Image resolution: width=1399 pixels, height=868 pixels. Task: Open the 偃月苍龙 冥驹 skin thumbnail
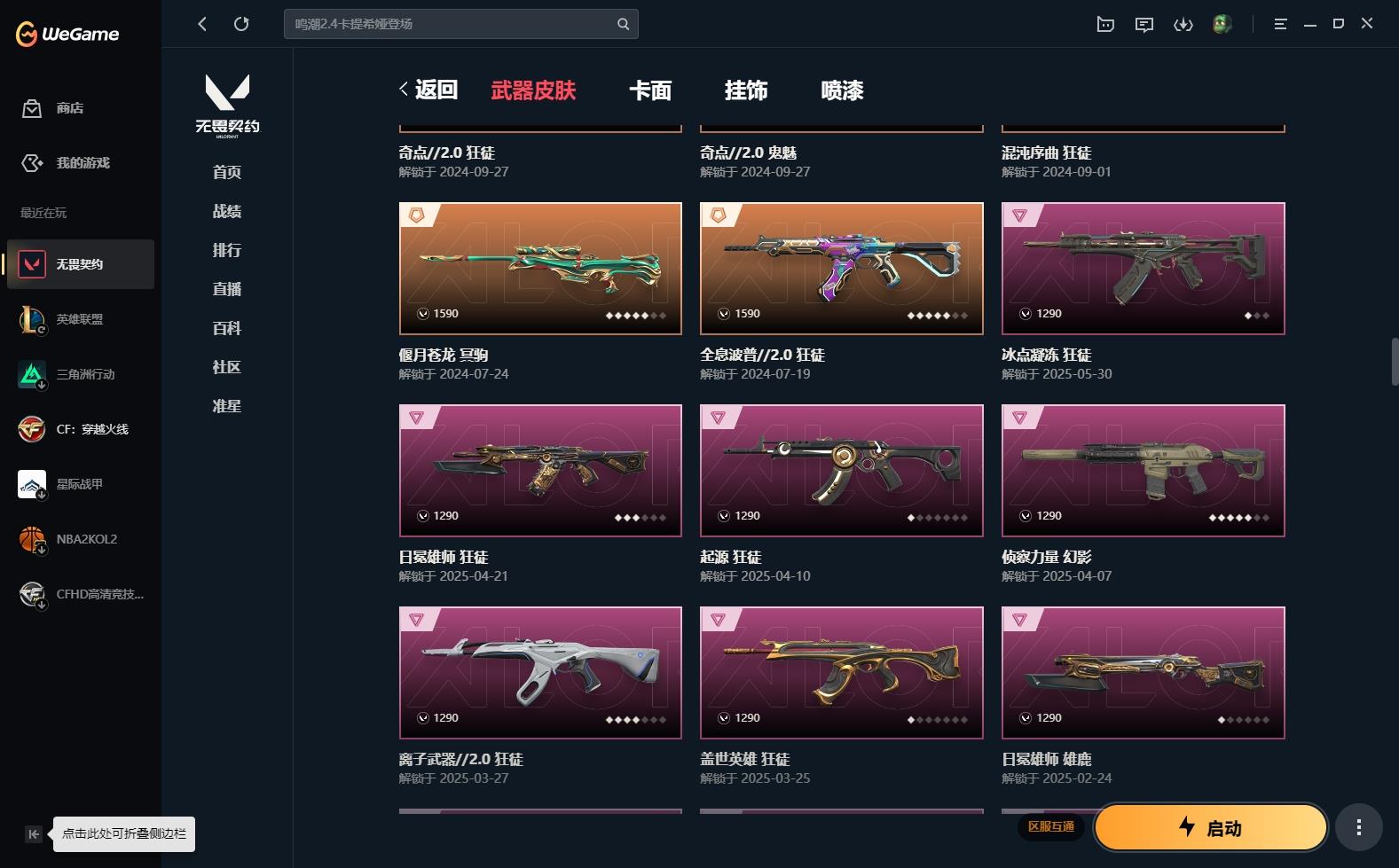point(540,269)
